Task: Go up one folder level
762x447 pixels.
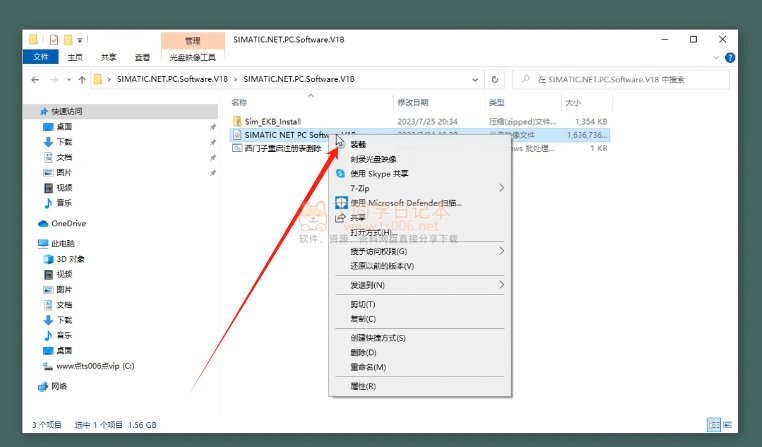Action: [82, 80]
